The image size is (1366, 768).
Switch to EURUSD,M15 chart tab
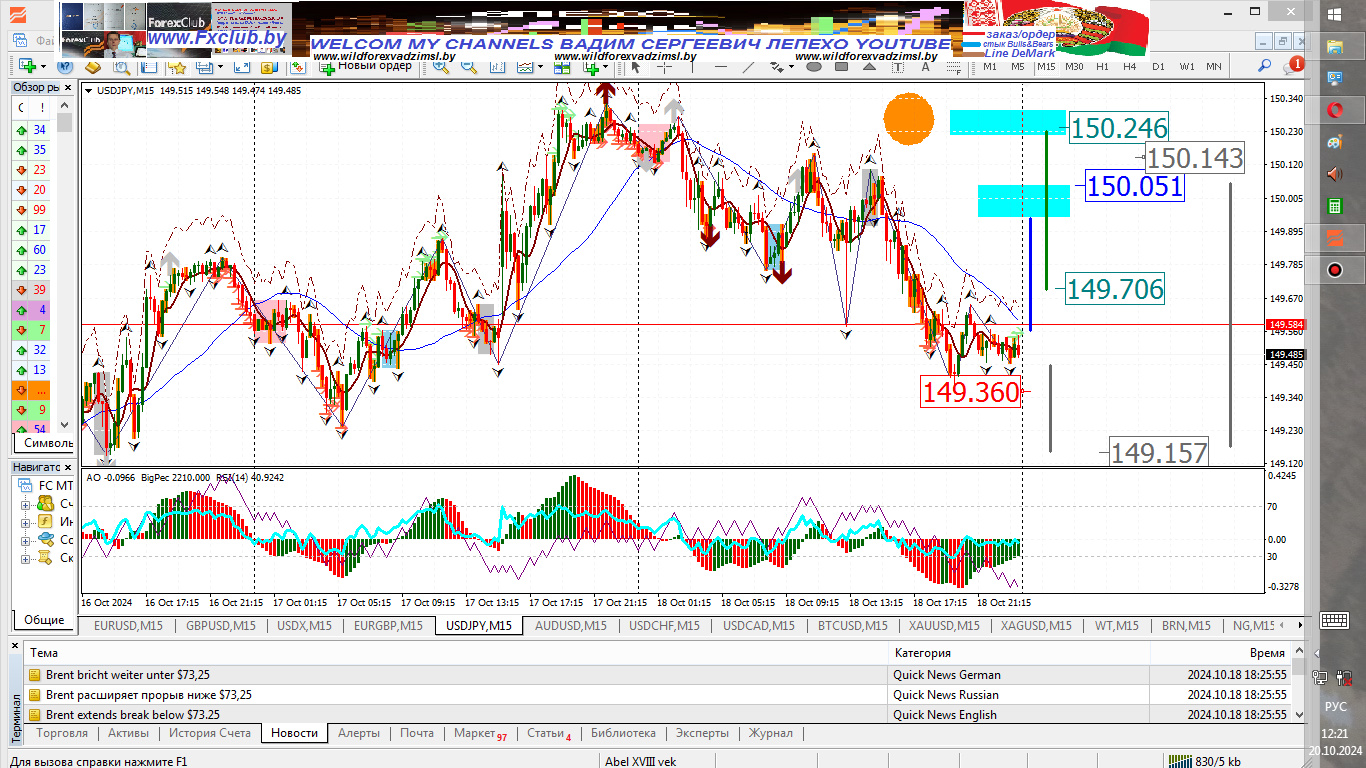tap(127, 626)
